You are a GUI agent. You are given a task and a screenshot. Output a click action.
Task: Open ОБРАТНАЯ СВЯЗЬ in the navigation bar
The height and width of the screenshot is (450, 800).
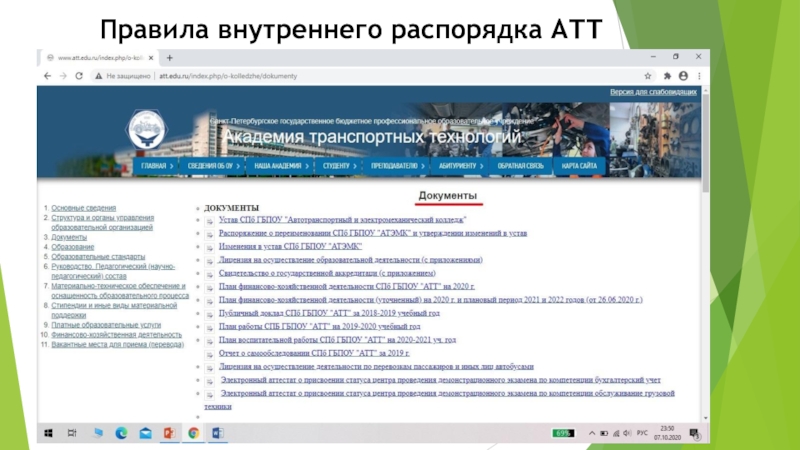[521, 165]
